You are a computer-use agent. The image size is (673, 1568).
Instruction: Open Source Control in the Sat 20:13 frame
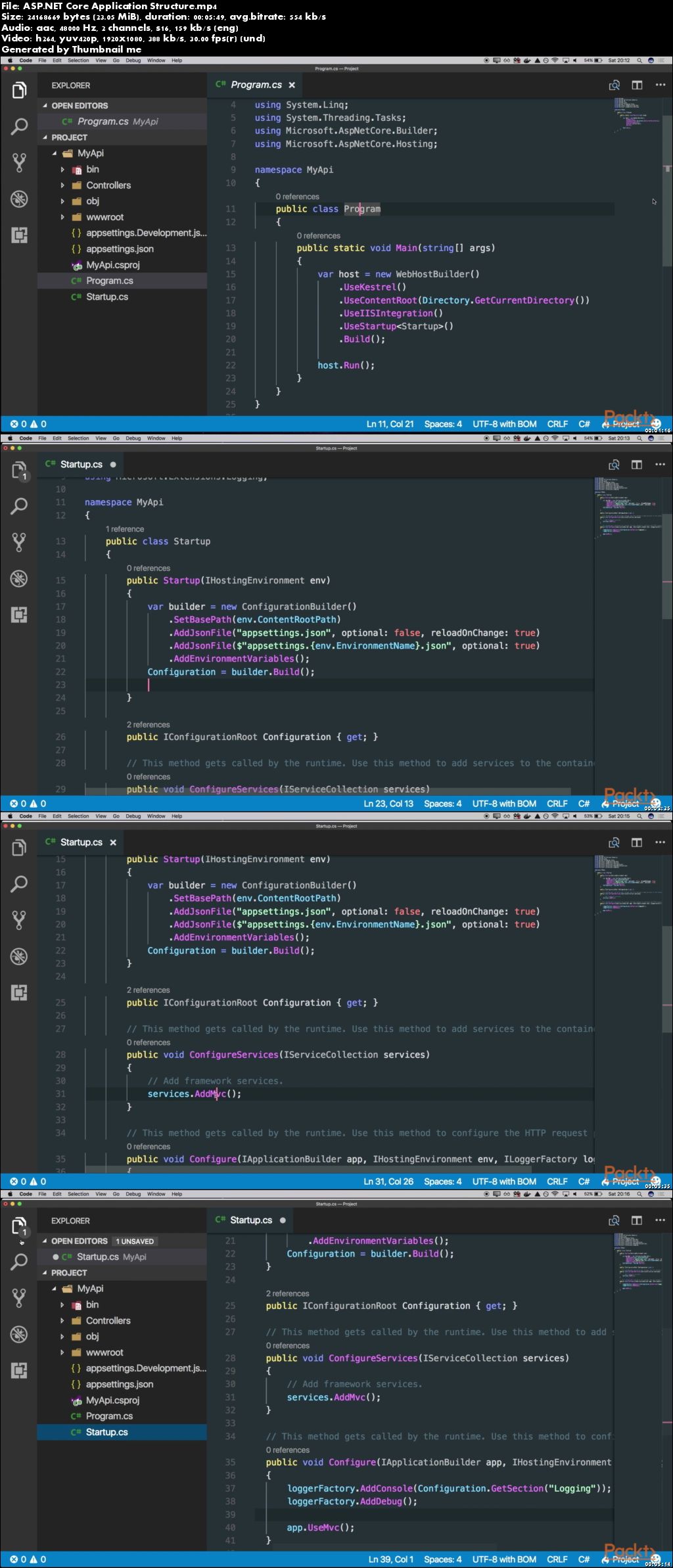pyautogui.click(x=19, y=542)
